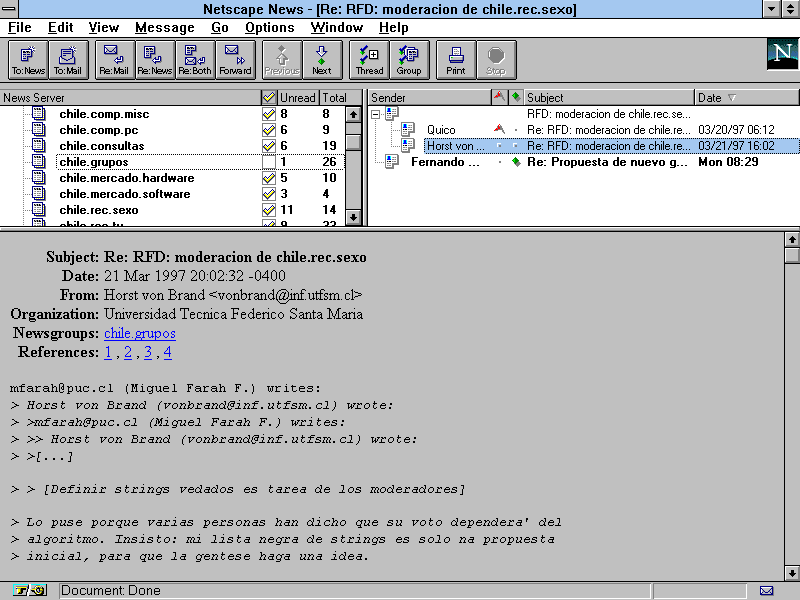This screenshot has height=600, width=800.
Task: Follow the chile.grupos newsgroup link
Action: click(140, 333)
